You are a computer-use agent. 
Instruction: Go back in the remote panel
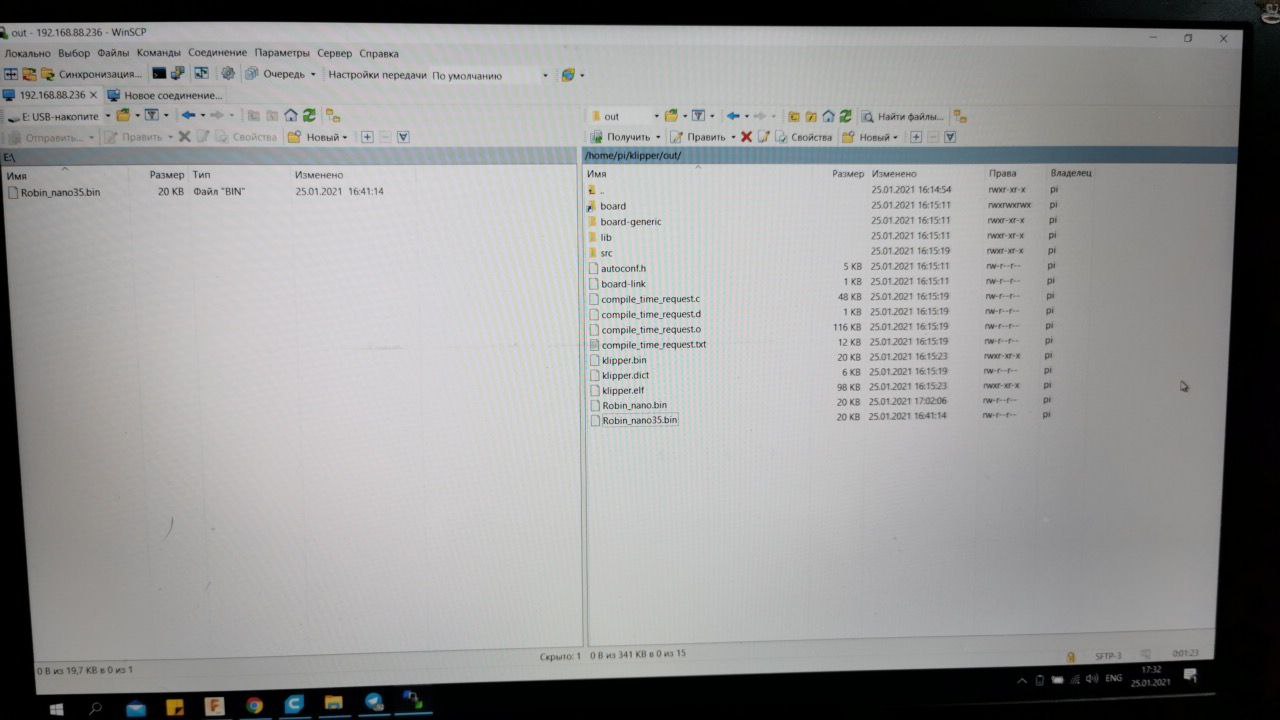tap(733, 116)
